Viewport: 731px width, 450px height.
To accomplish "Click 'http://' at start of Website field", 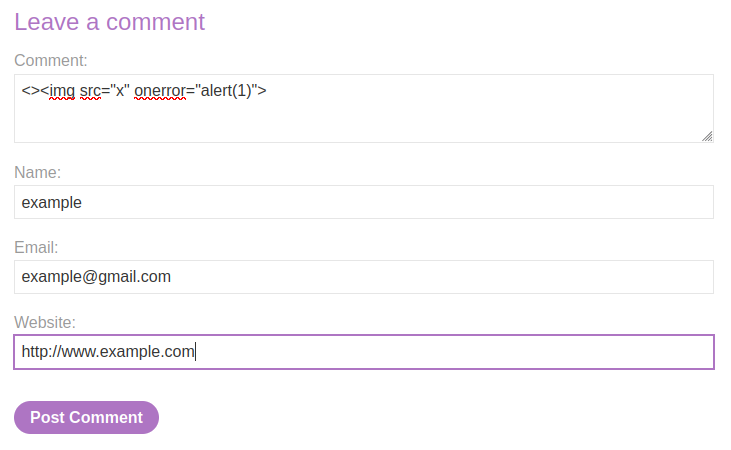I will pos(41,352).
